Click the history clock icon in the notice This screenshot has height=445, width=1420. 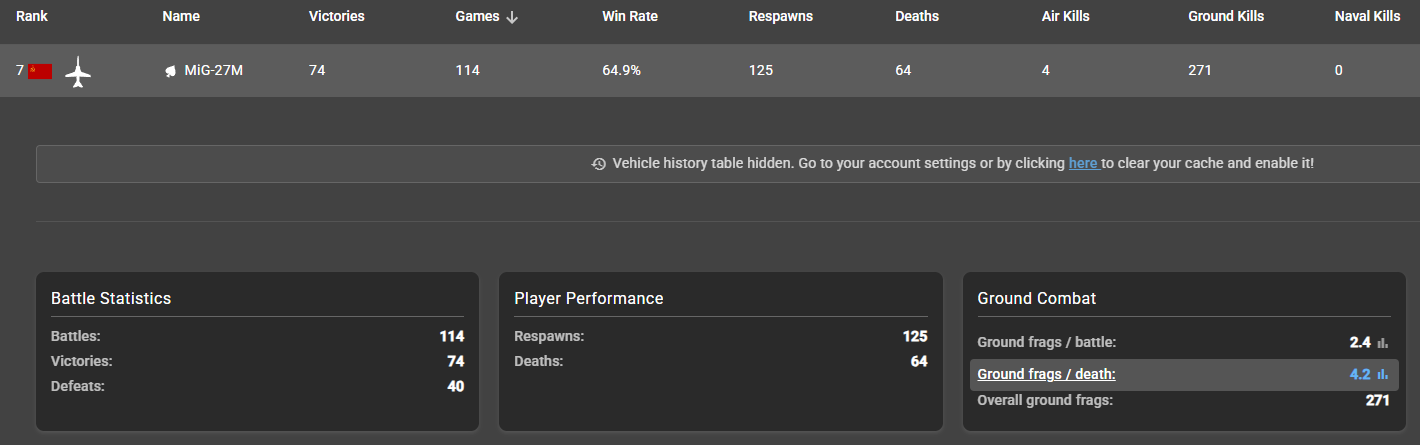[x=599, y=164]
